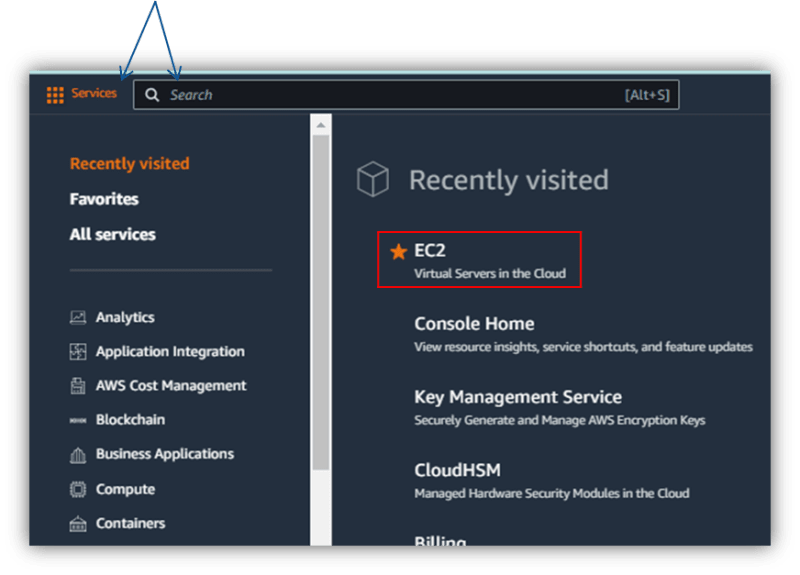Screen dimensions: 800x575
Task: Click the Analytics category icon
Action: (78, 318)
